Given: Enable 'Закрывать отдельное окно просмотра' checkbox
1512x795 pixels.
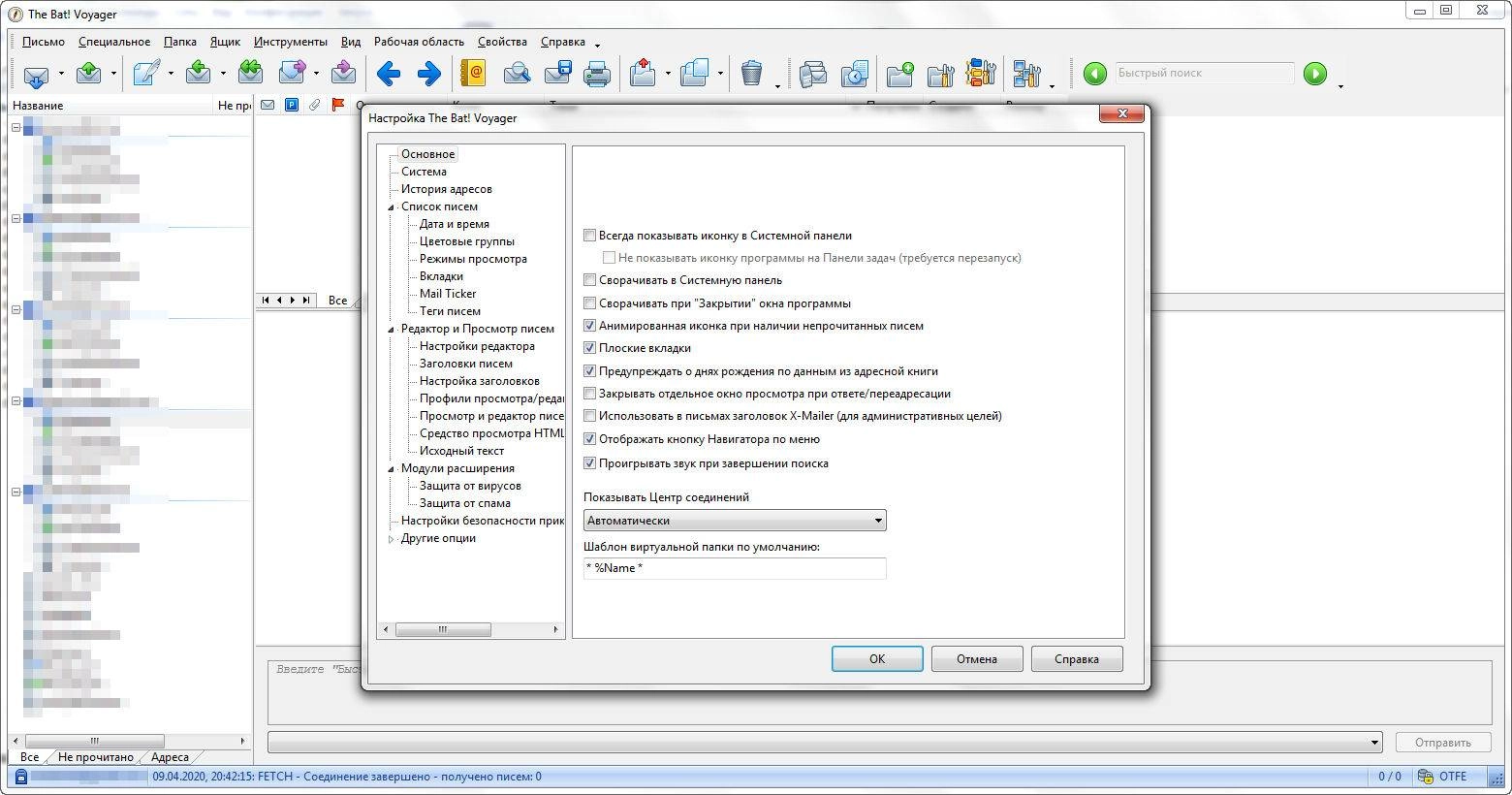Looking at the screenshot, I should [589, 394].
